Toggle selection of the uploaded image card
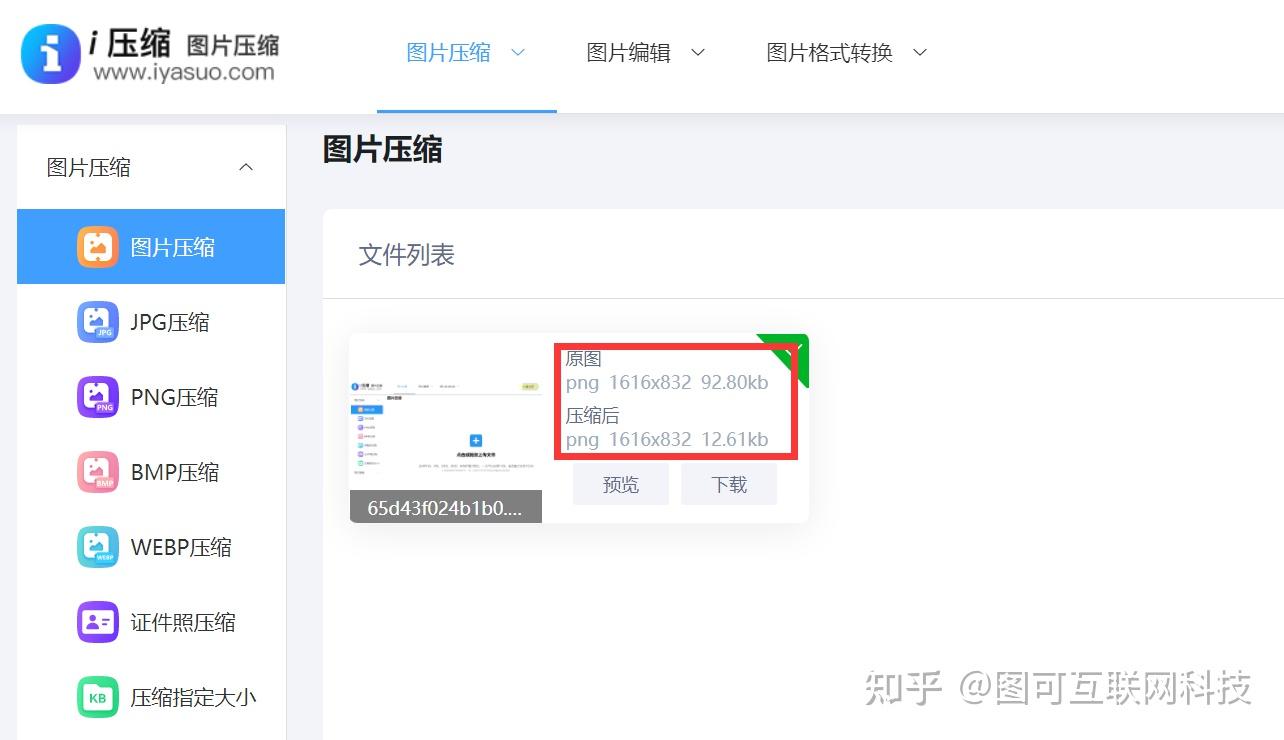1284x740 pixels. [445, 420]
